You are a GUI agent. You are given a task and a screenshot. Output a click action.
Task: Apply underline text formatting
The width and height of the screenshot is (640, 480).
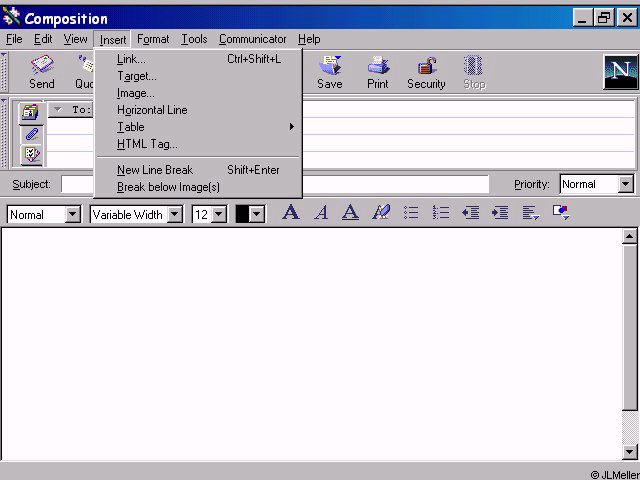(350, 213)
